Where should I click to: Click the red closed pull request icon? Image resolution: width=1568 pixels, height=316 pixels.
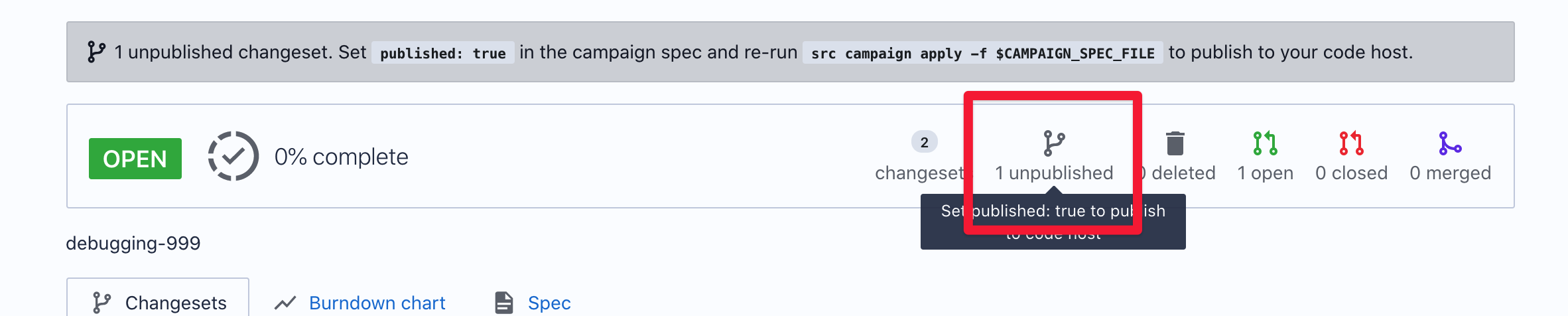pos(1351,143)
